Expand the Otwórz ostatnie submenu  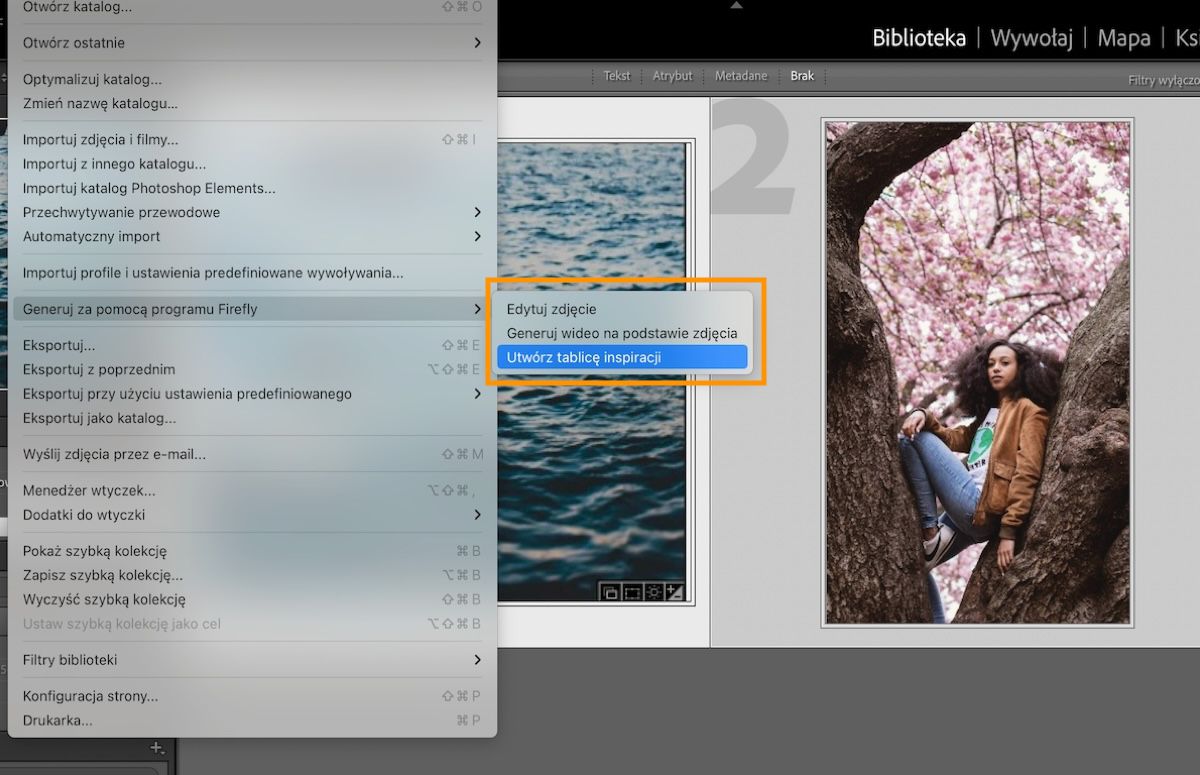(252, 43)
